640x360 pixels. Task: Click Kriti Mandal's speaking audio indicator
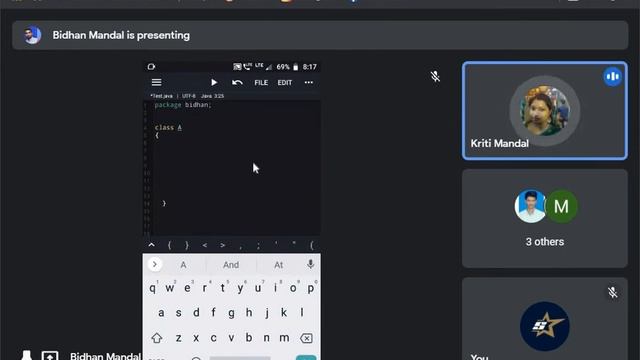coord(612,77)
